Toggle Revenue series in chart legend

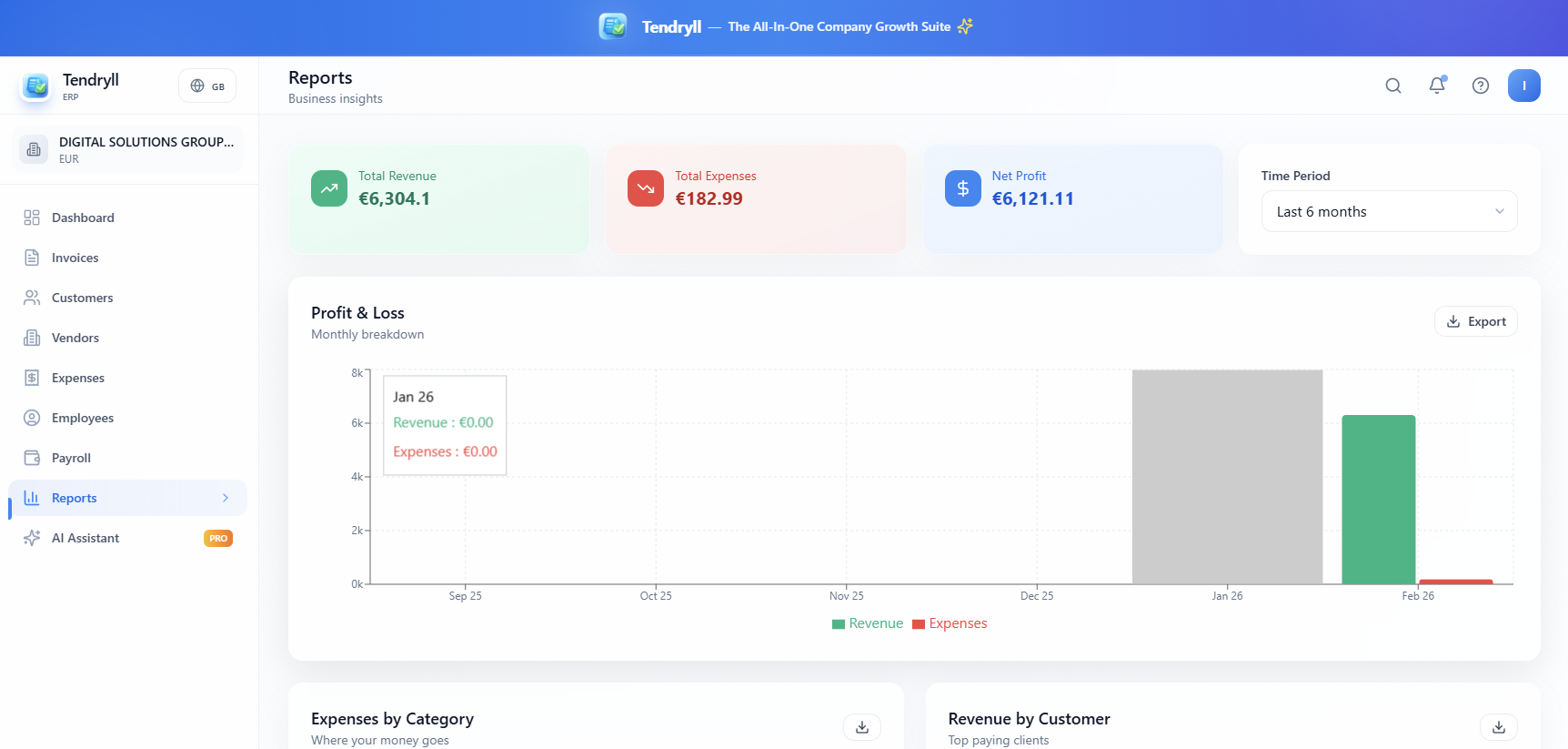[867, 623]
